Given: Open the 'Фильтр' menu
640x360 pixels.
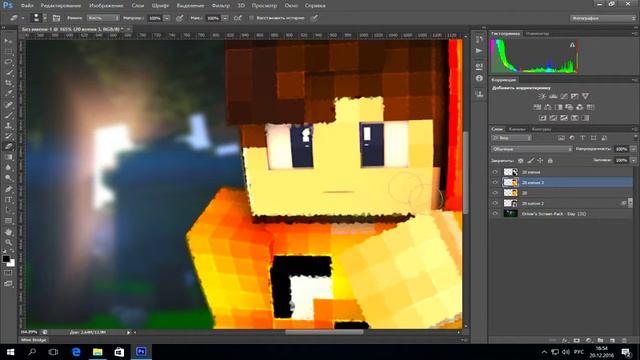Looking at the screenshot, I should (x=221, y=6).
